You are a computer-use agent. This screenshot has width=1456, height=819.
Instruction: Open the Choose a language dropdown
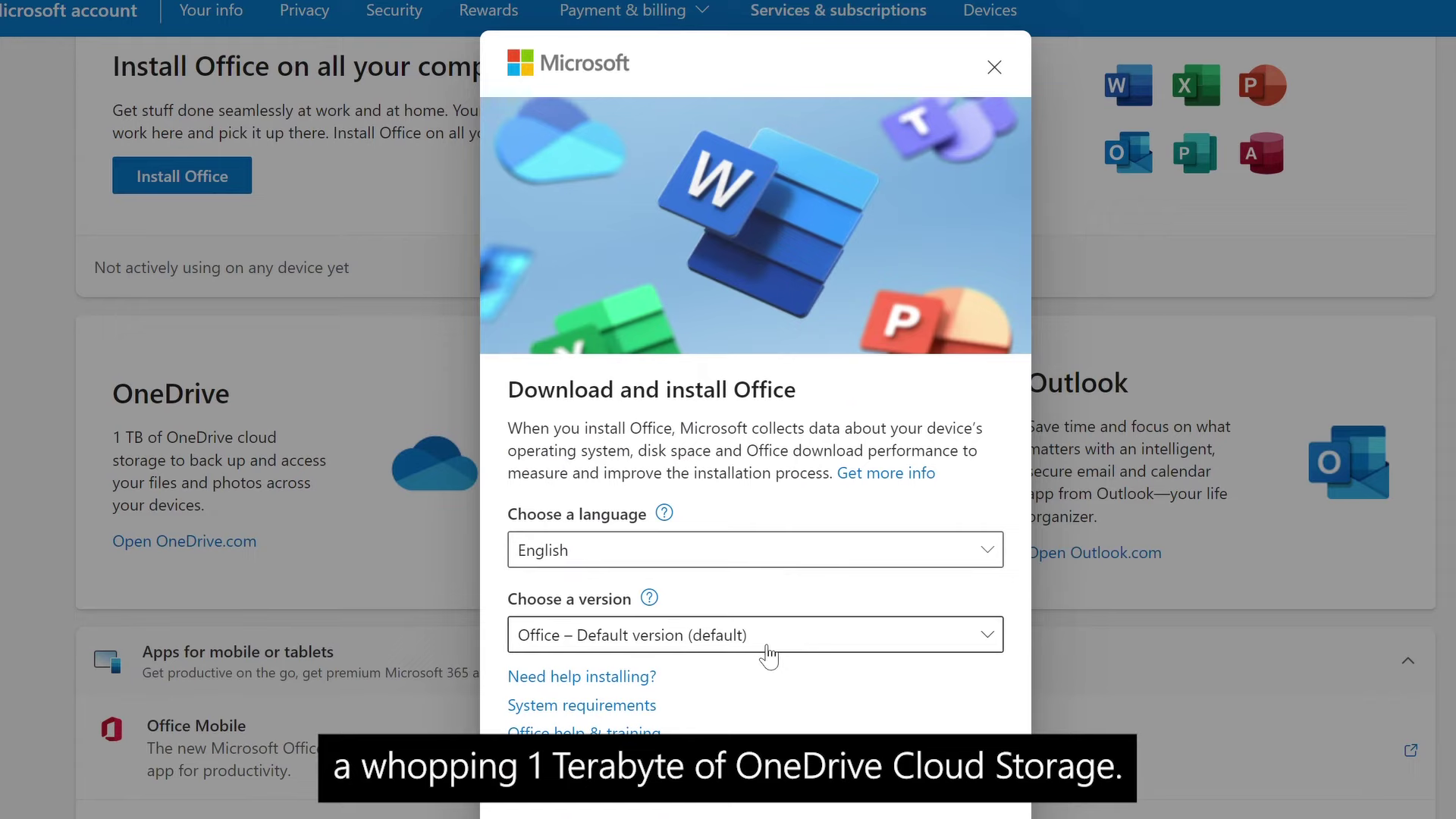tap(755, 550)
